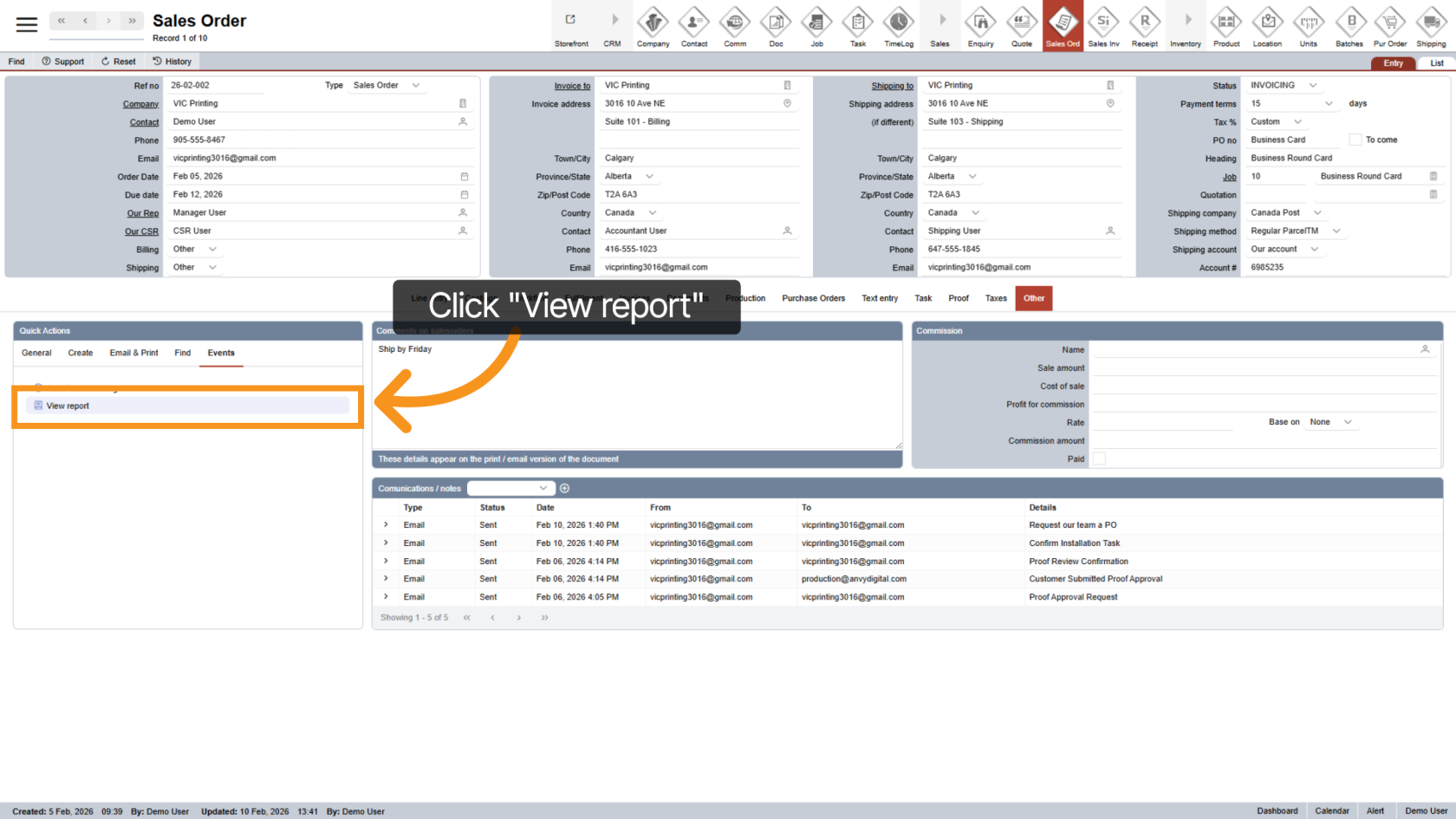Open the Product module
The height and width of the screenshot is (819, 1456).
(1226, 26)
